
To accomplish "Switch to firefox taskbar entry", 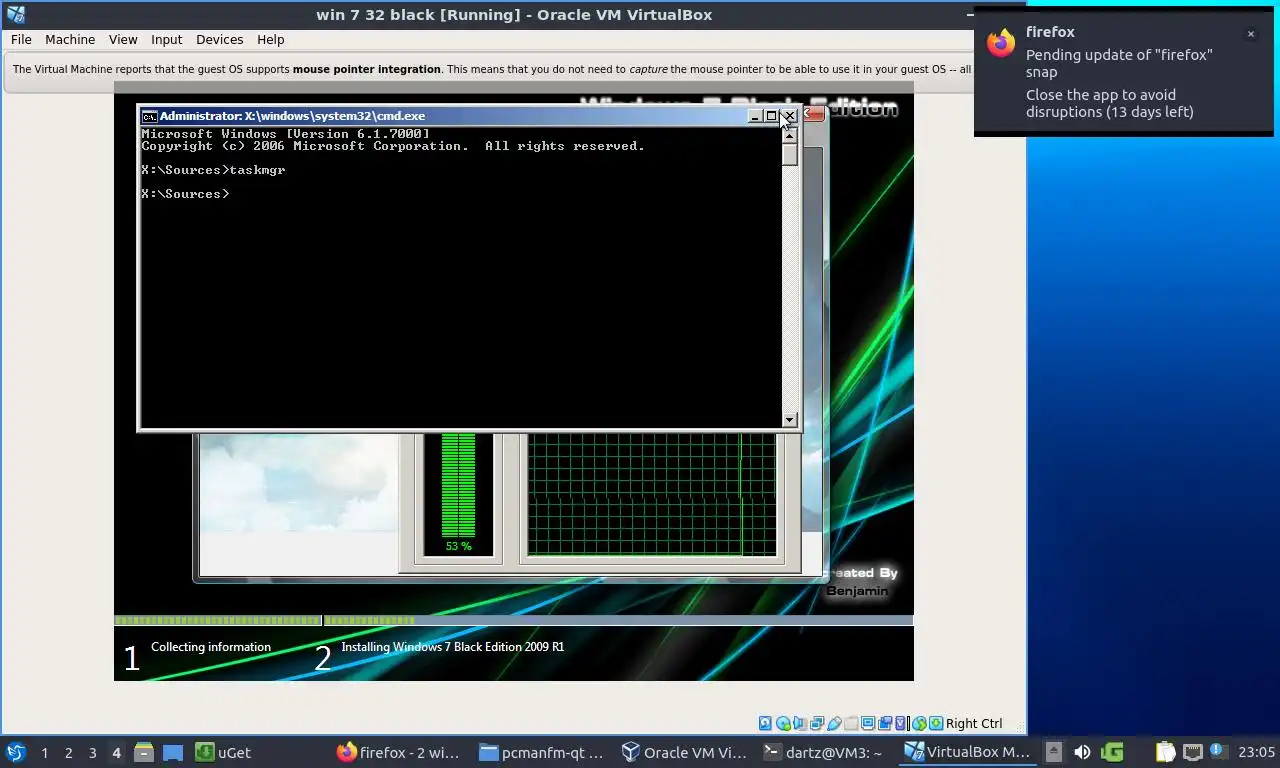I will click(399, 752).
